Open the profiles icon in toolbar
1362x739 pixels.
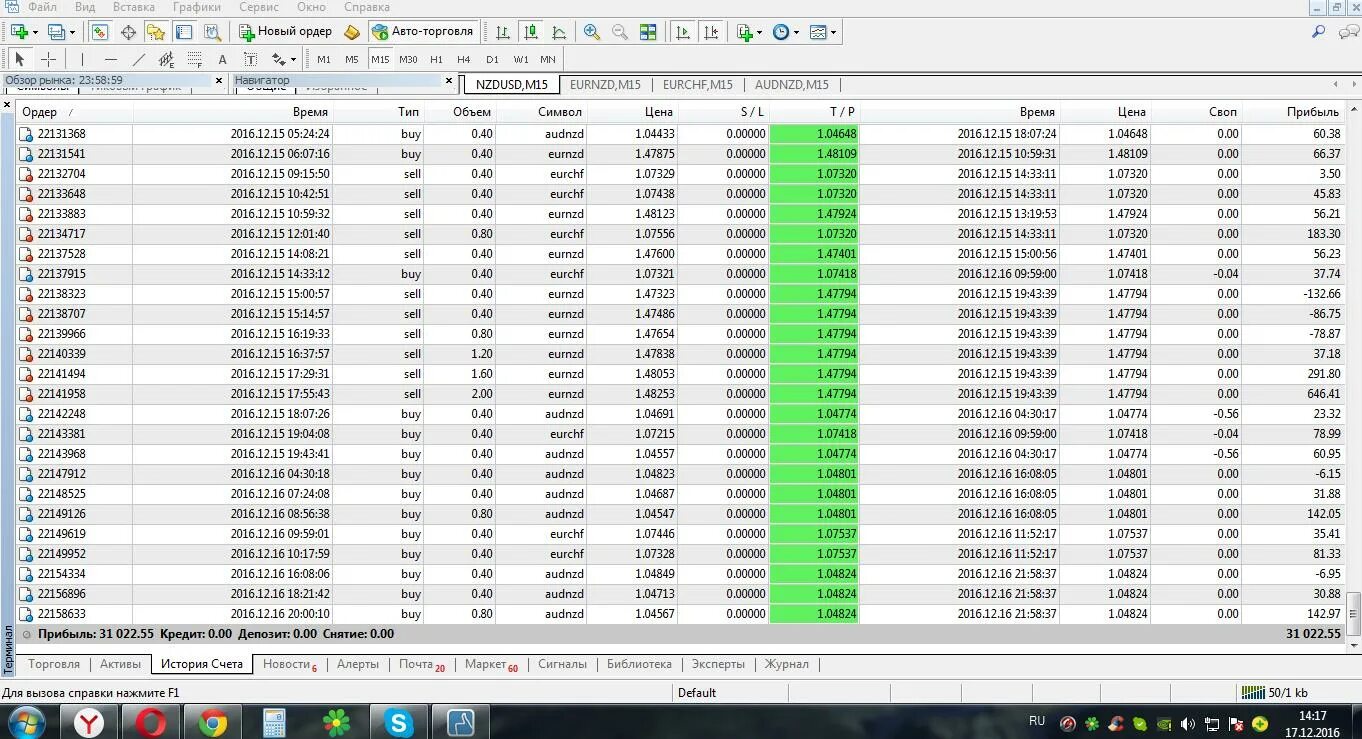(x=56, y=32)
